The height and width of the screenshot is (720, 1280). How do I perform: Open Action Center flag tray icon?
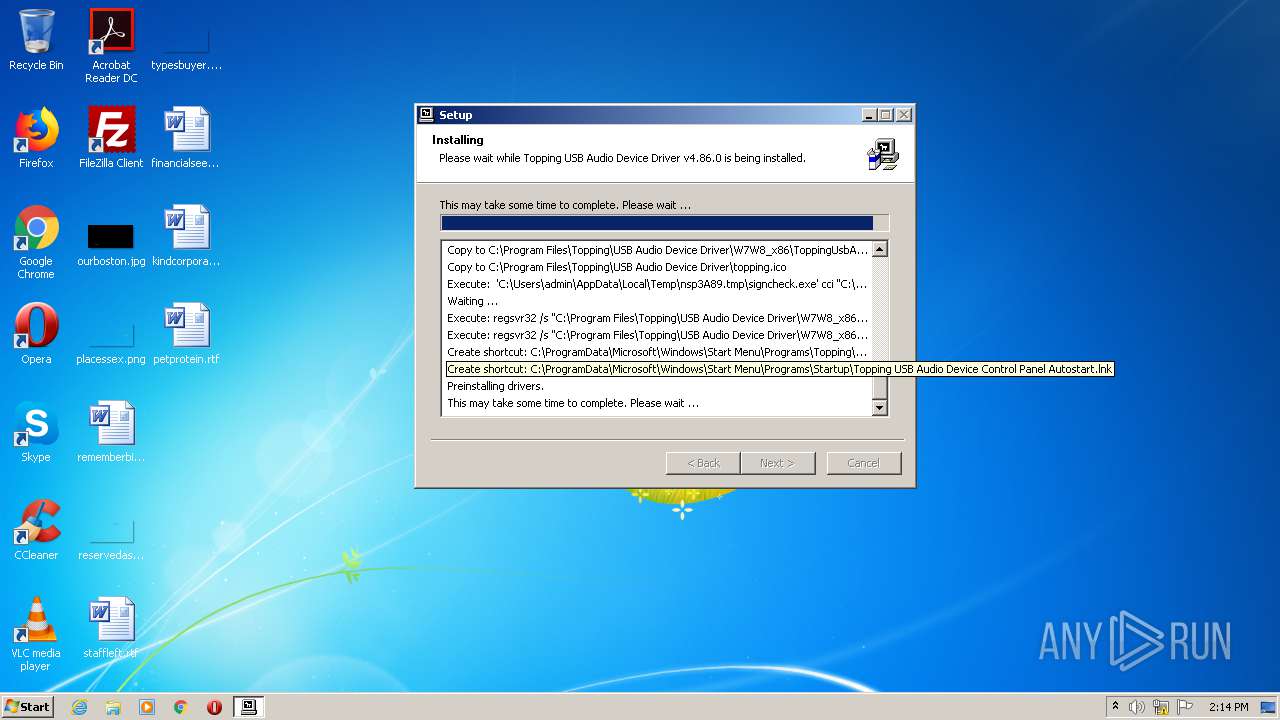point(1185,707)
